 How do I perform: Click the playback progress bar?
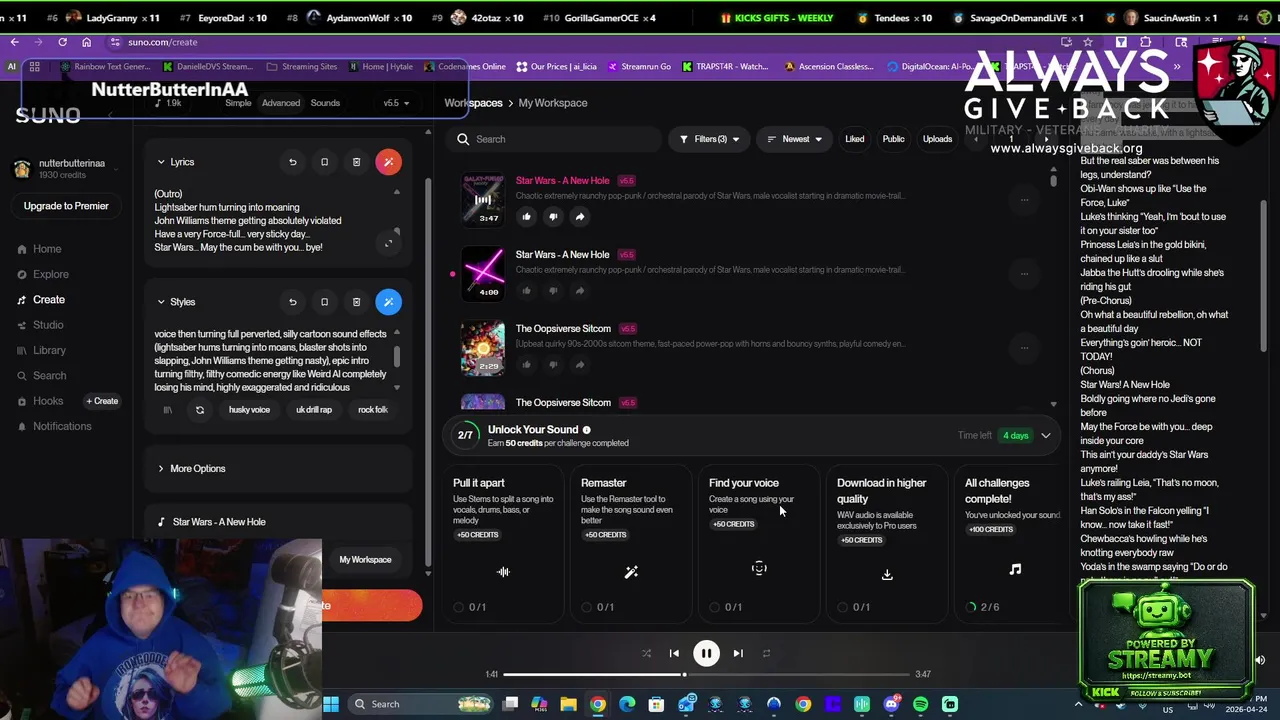click(x=706, y=675)
